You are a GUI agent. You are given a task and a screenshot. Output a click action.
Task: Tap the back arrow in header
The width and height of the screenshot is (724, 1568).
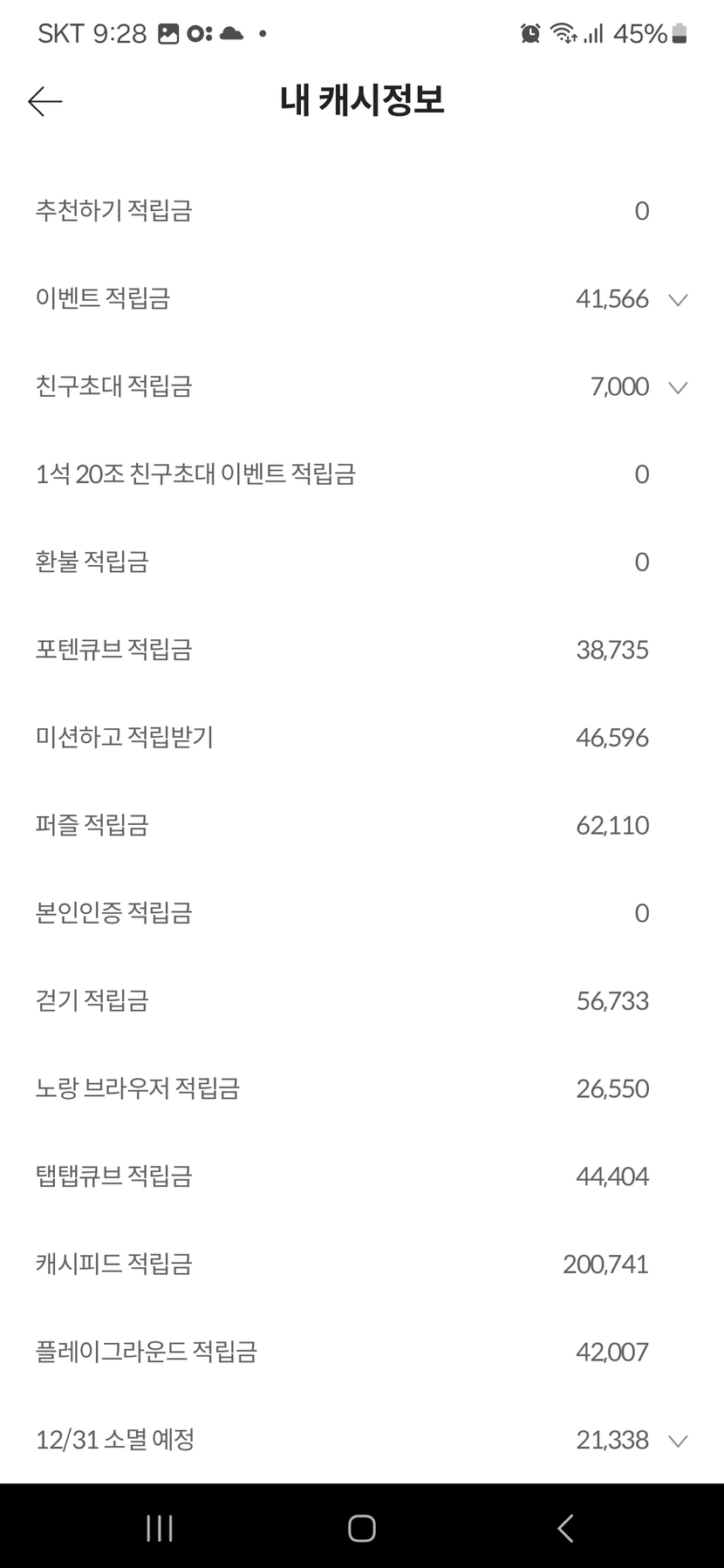click(x=44, y=102)
